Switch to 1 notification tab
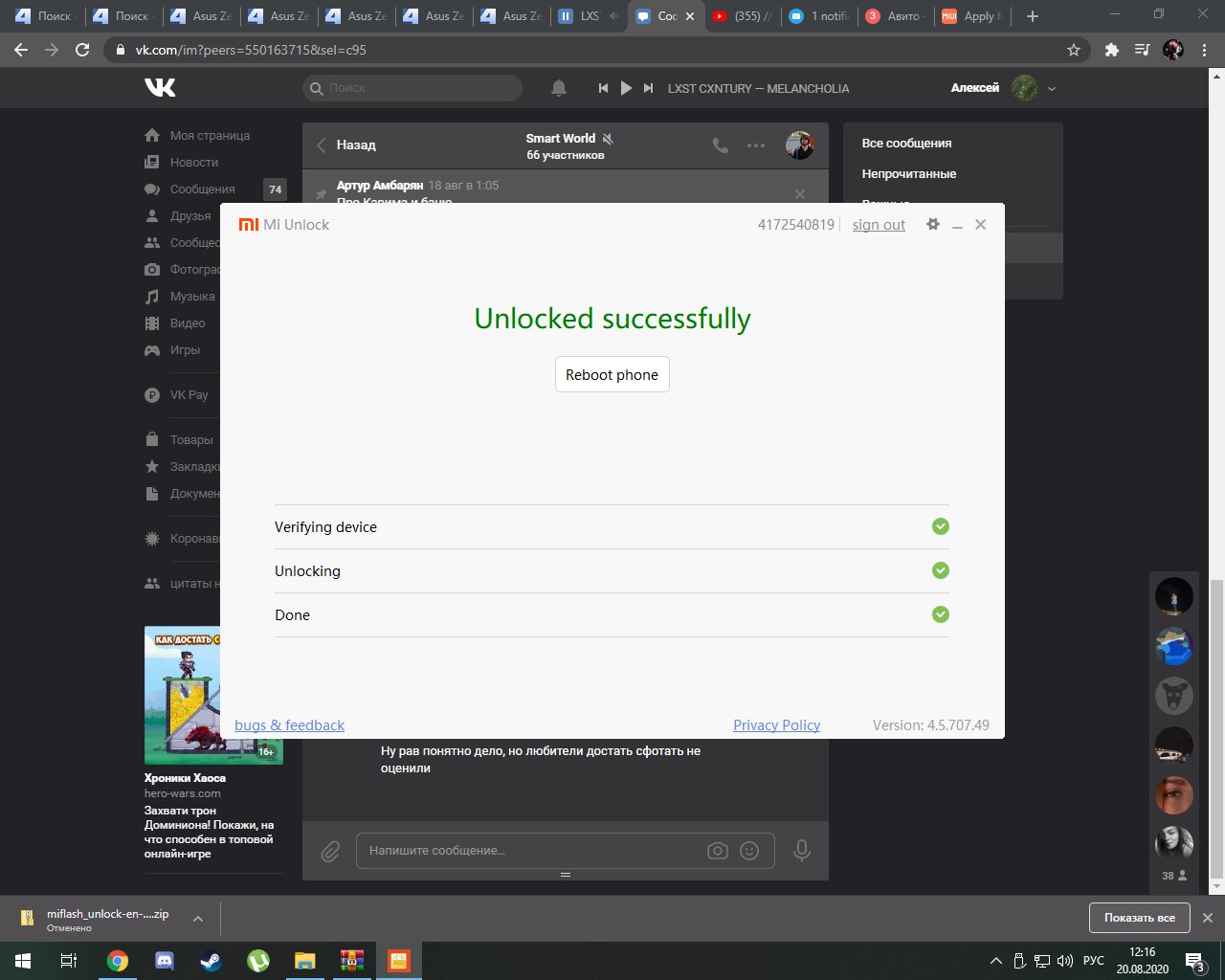This screenshot has width=1225, height=980. tap(819, 16)
